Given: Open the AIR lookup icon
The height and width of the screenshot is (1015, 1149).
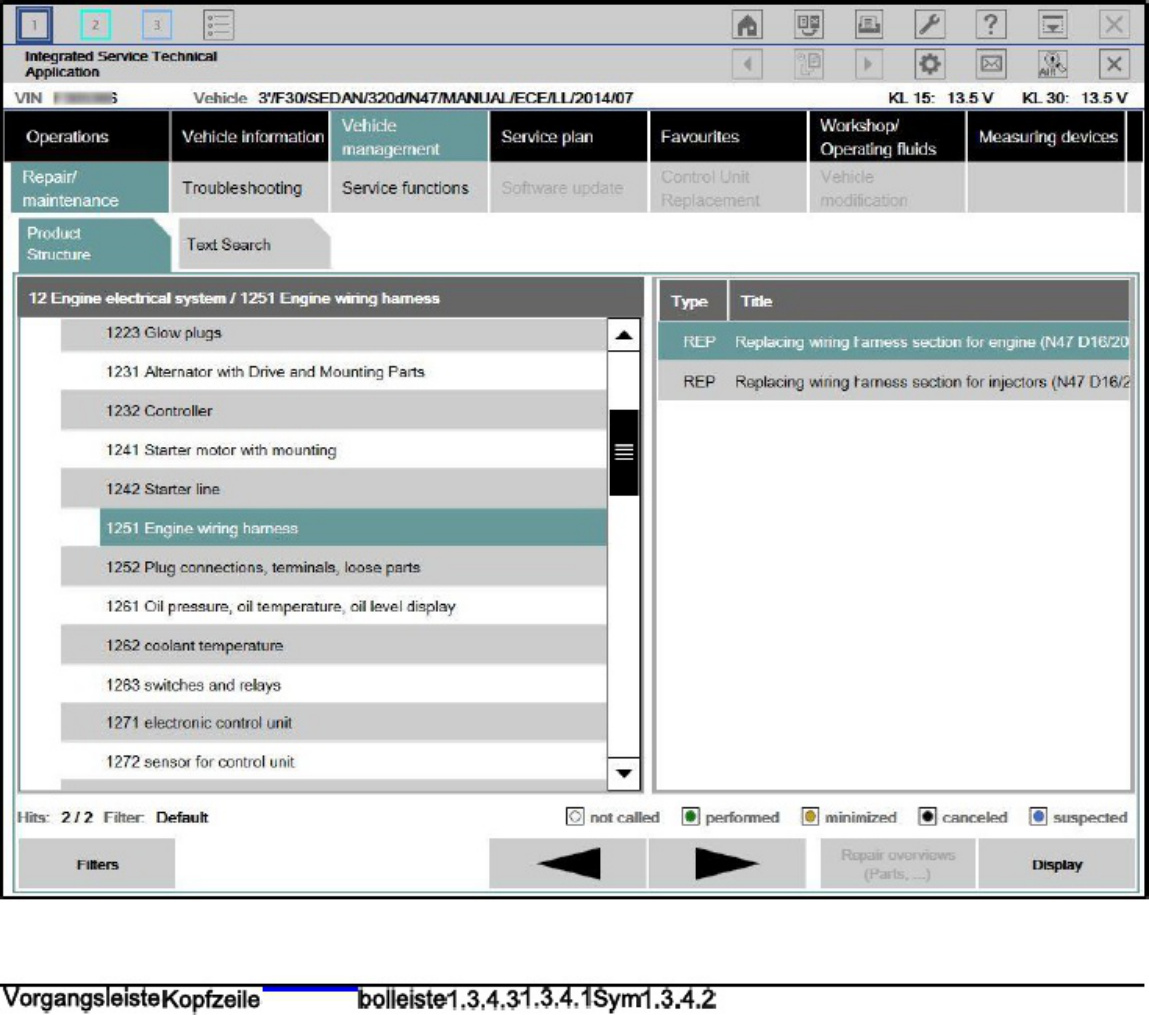Looking at the screenshot, I should pos(1052,64).
